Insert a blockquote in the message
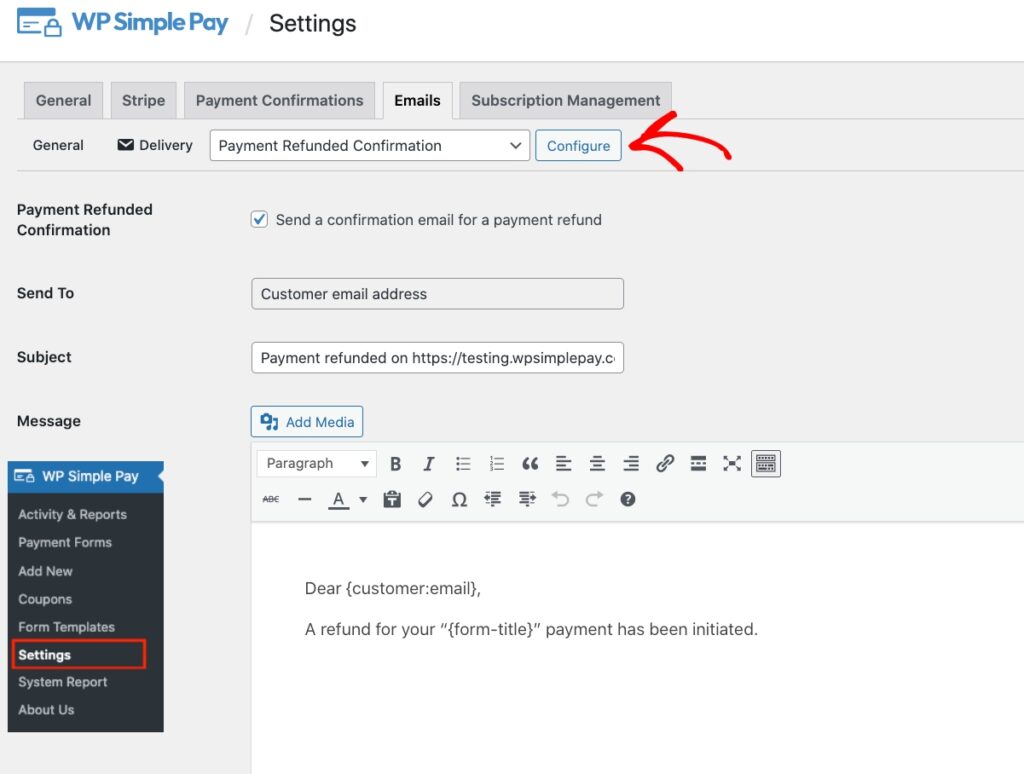The height and width of the screenshot is (774, 1024). coord(530,464)
